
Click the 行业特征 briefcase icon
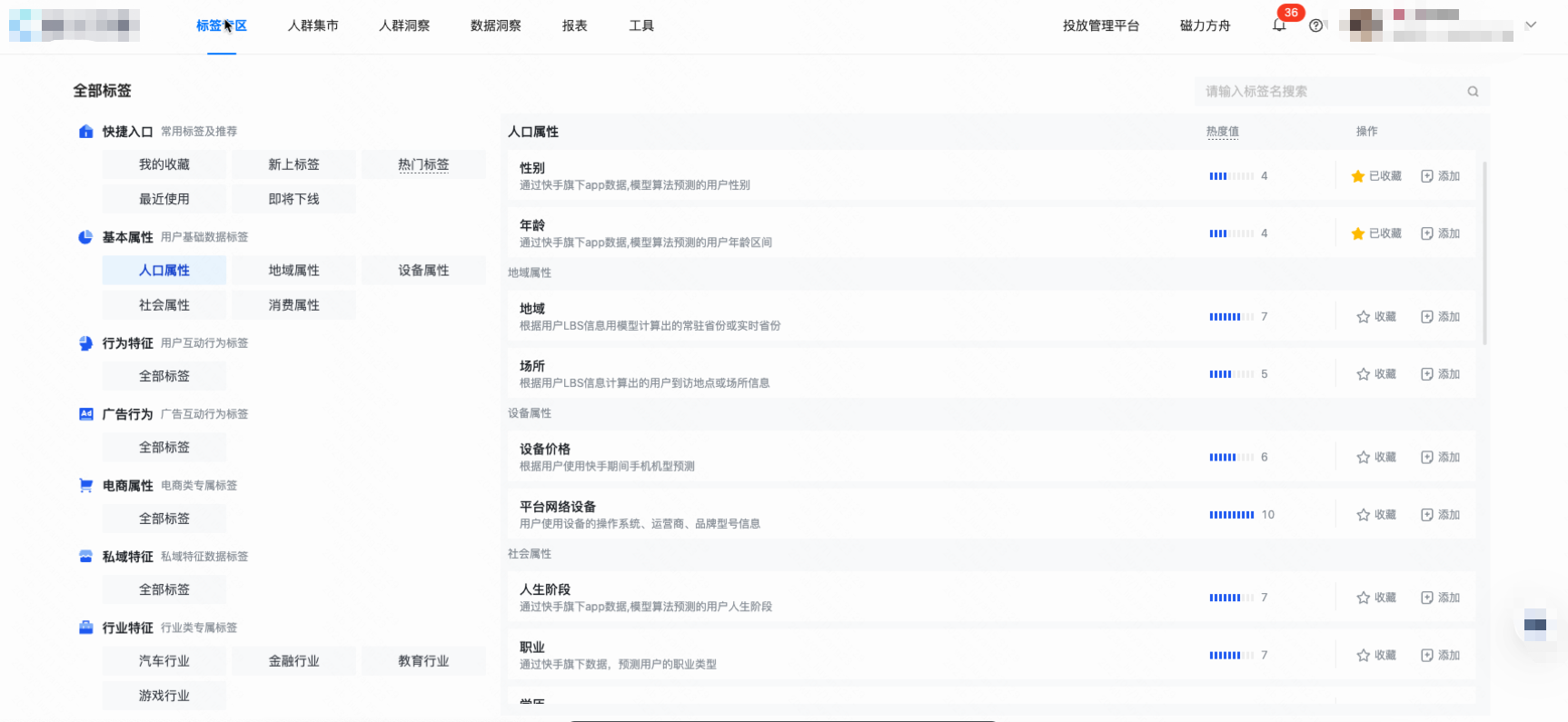pos(85,628)
